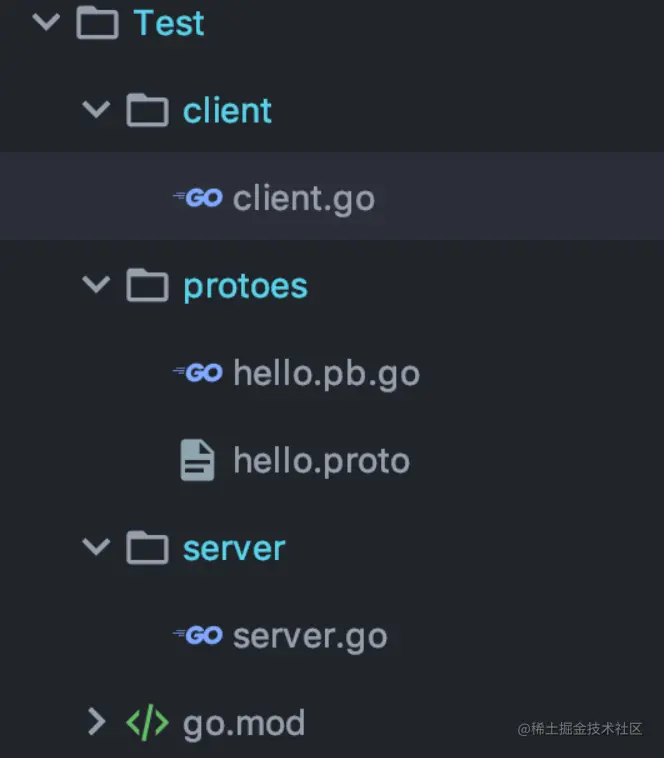Collapse the client folder chevron
664x758 pixels.
click(x=96, y=110)
